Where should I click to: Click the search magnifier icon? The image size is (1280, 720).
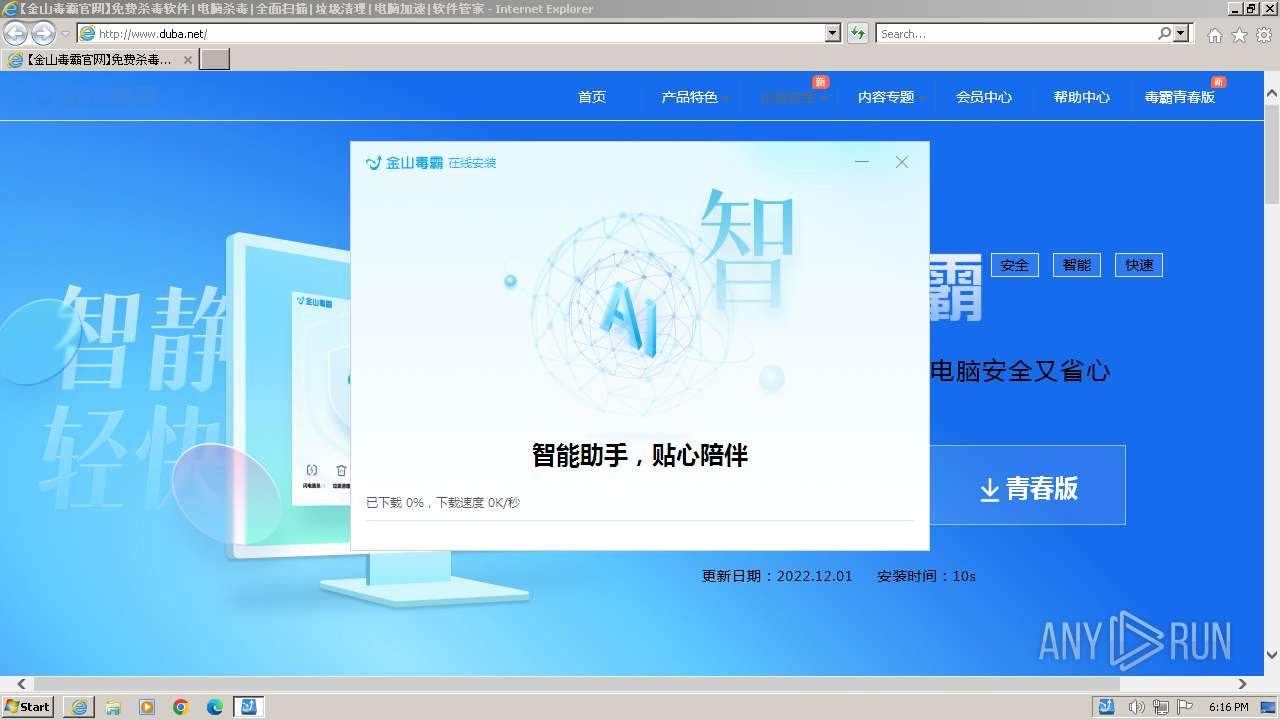(x=1164, y=33)
